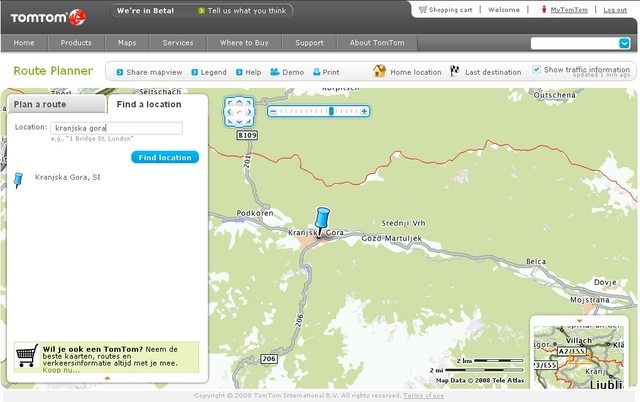Screen dimensions: 640x402
Task: Pan the map diagonally down-right
Action: 249,121
